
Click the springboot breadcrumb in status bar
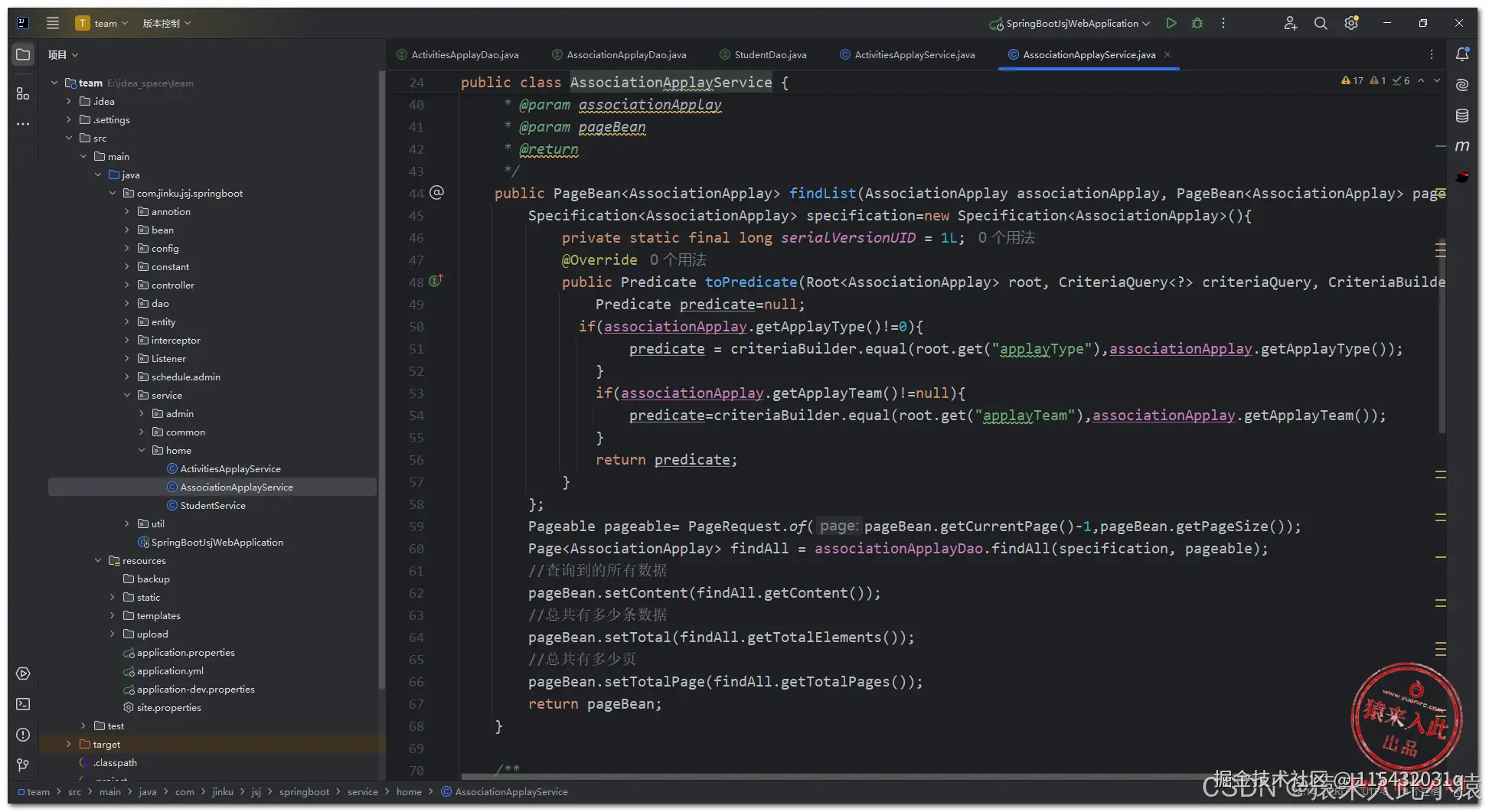[304, 792]
